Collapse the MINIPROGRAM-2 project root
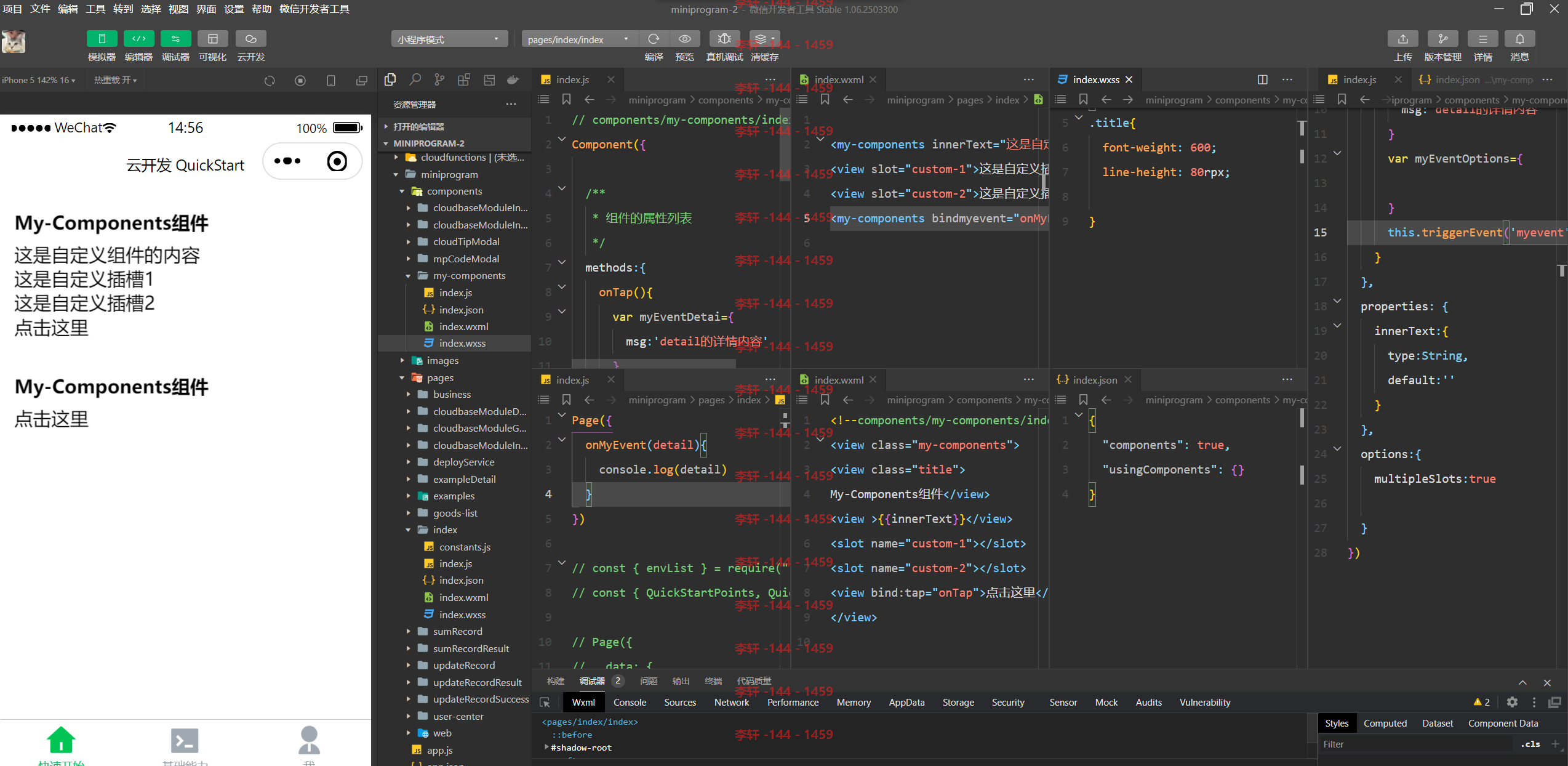 [454, 143]
